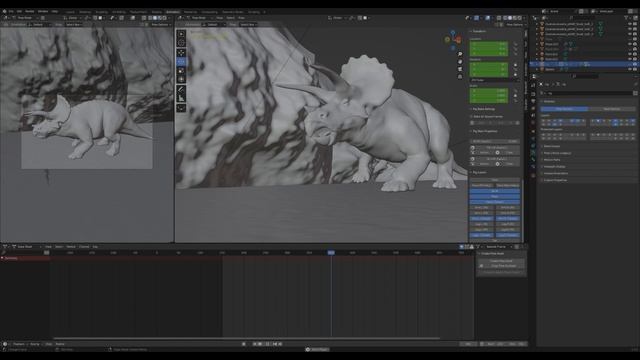The width and height of the screenshot is (640, 360).
Task: Click the current frame playhead marker
Action: click(x=331, y=253)
